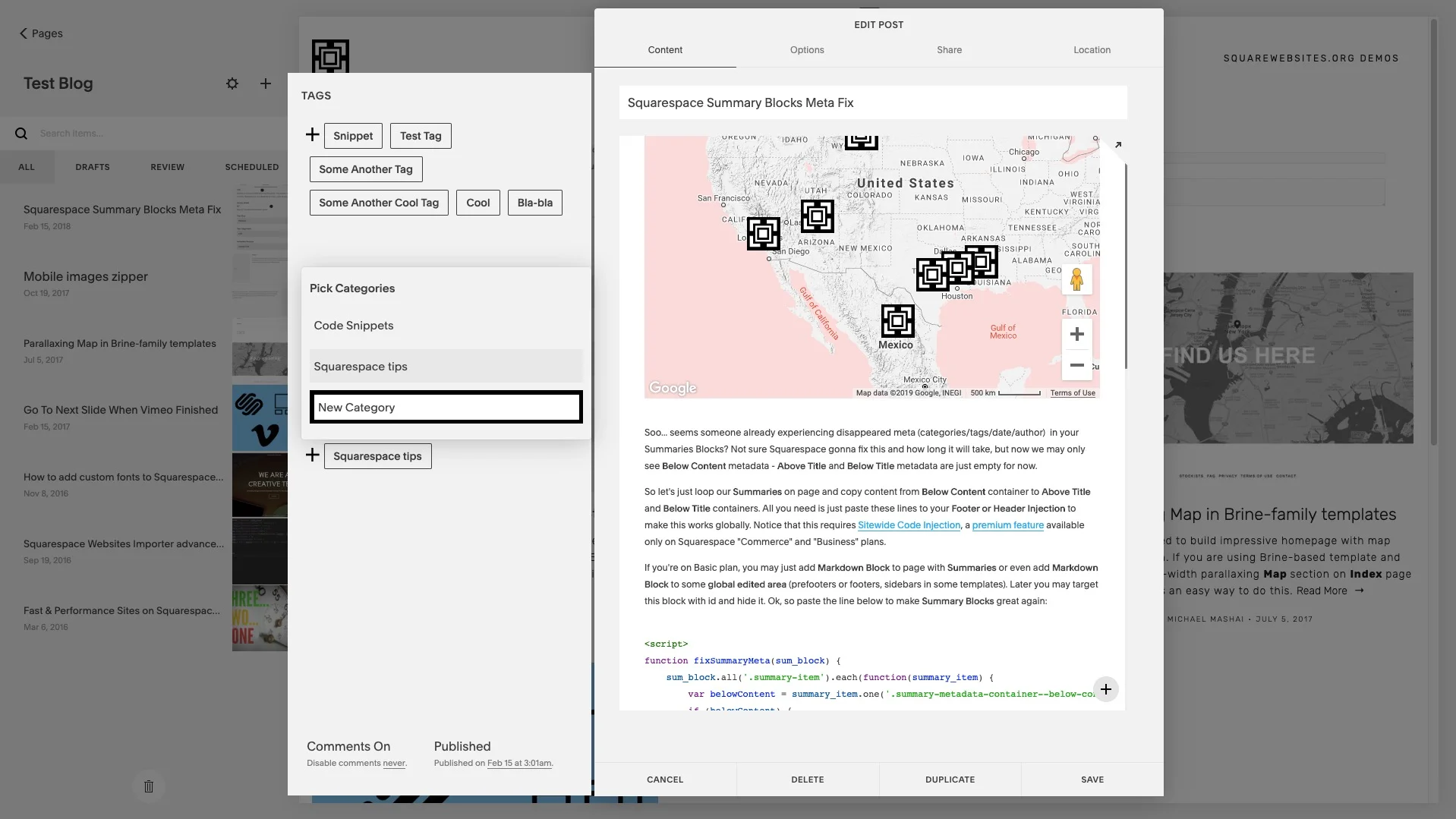The height and width of the screenshot is (819, 1456).
Task: Click the preview page scrollbar
Action: tap(1434, 232)
